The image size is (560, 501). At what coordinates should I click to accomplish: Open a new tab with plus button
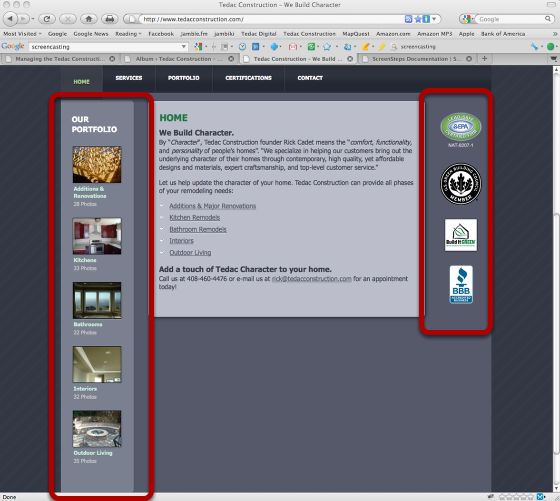(x=484, y=59)
